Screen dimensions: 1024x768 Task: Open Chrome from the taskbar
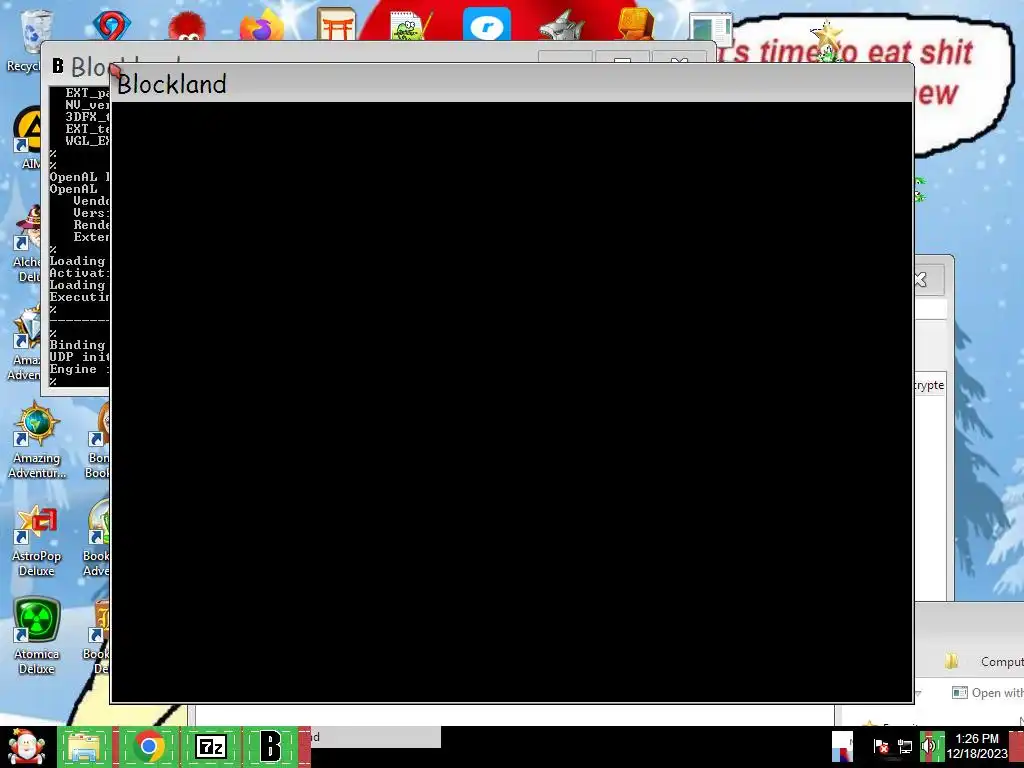149,746
